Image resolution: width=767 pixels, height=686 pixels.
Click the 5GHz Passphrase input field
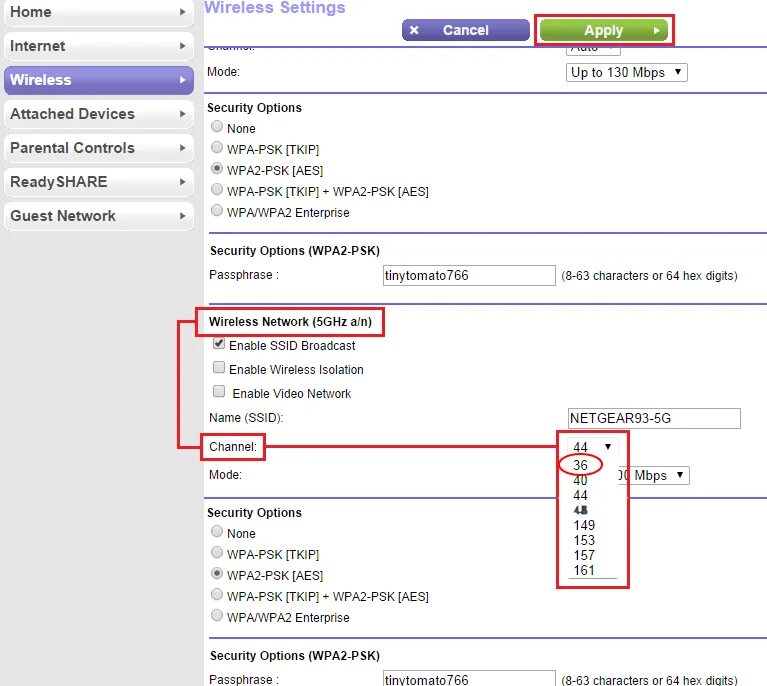point(469,679)
